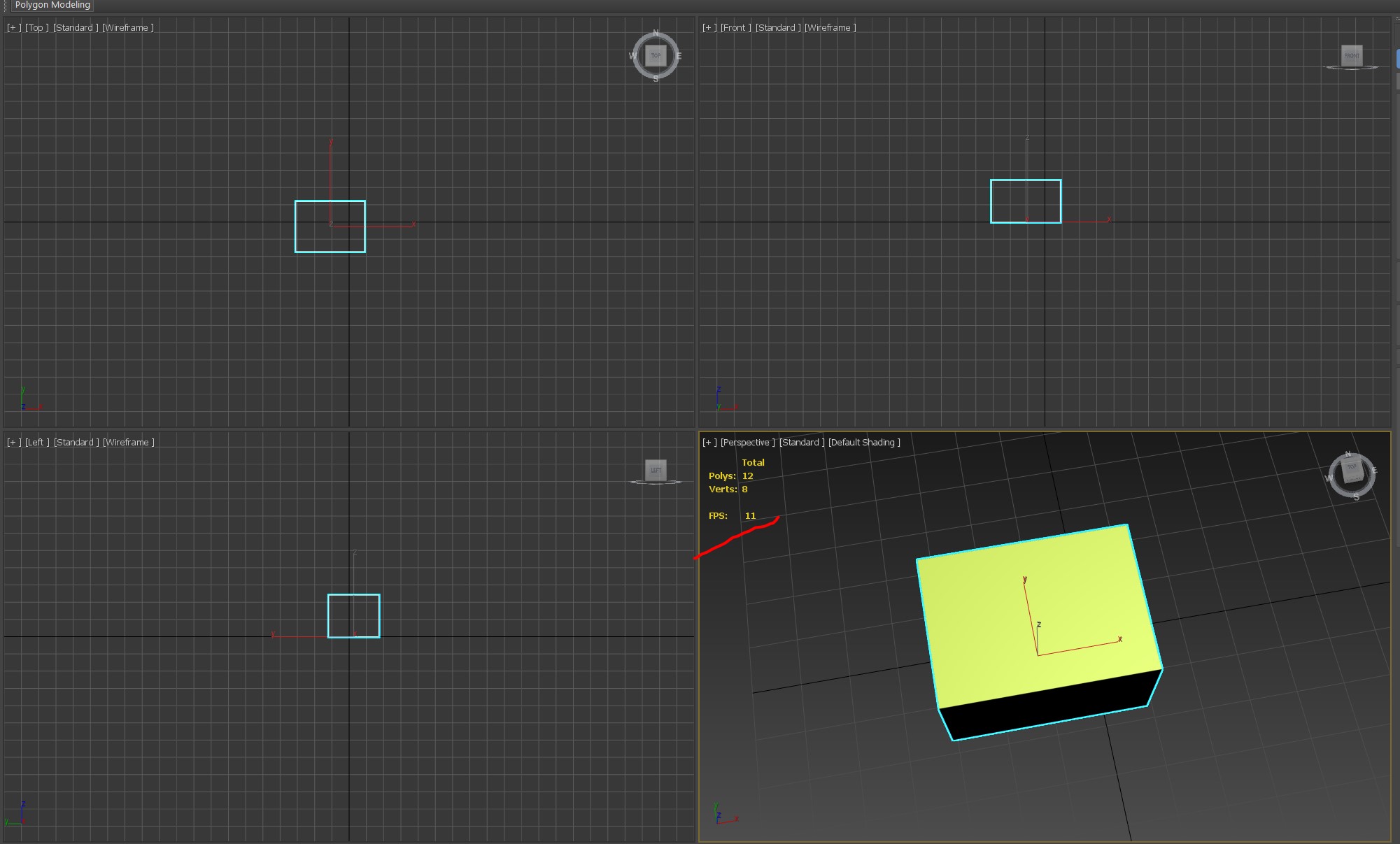Open the [Standard] menu in the Left viewport
Image resolution: width=1400 pixels, height=844 pixels.
[x=76, y=443]
